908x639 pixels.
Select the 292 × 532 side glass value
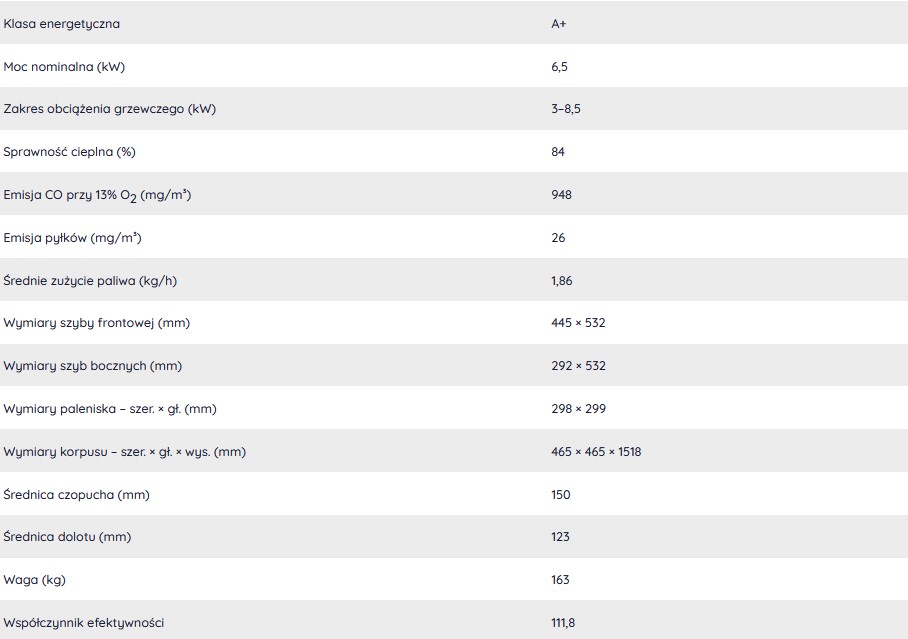pos(579,366)
